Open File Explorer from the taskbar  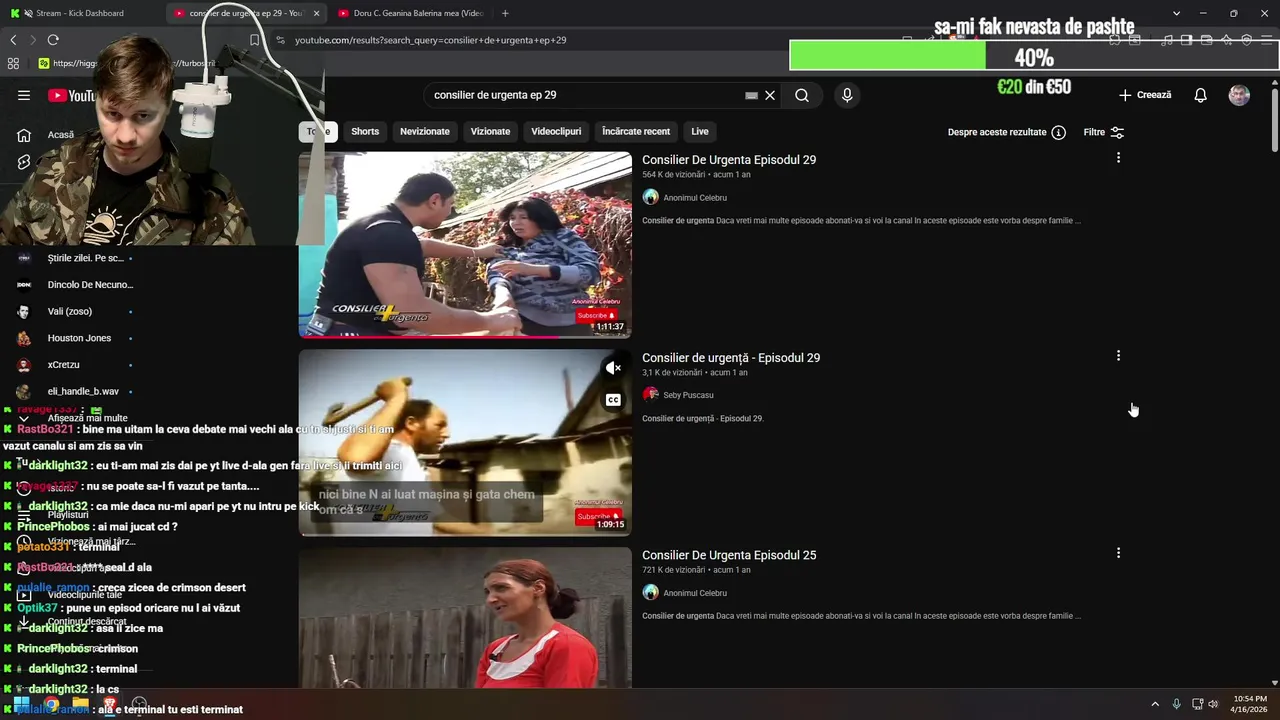80,704
